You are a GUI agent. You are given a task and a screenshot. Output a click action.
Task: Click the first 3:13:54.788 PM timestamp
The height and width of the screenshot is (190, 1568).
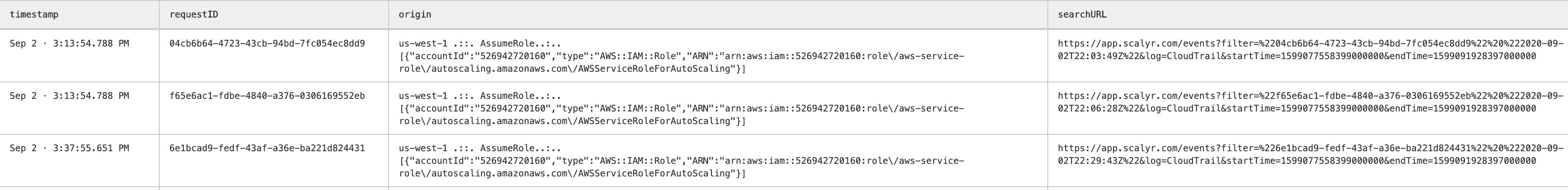pyautogui.click(x=69, y=44)
